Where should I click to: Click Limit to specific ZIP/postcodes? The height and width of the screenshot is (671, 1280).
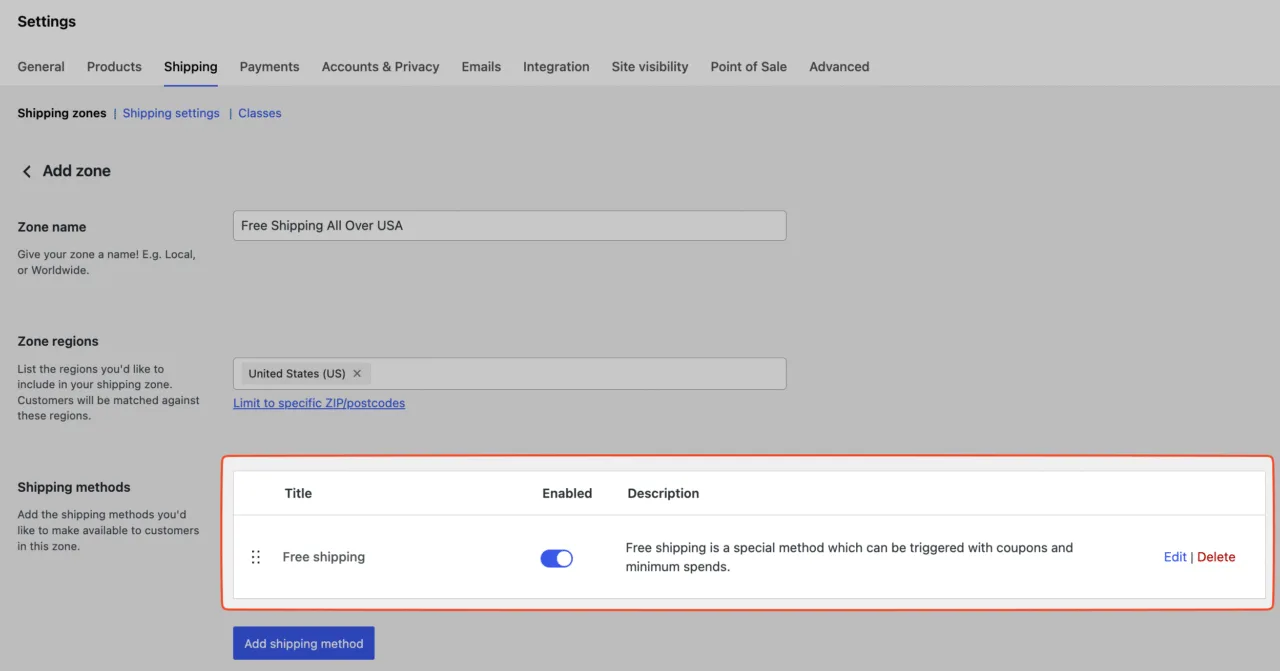coord(319,403)
